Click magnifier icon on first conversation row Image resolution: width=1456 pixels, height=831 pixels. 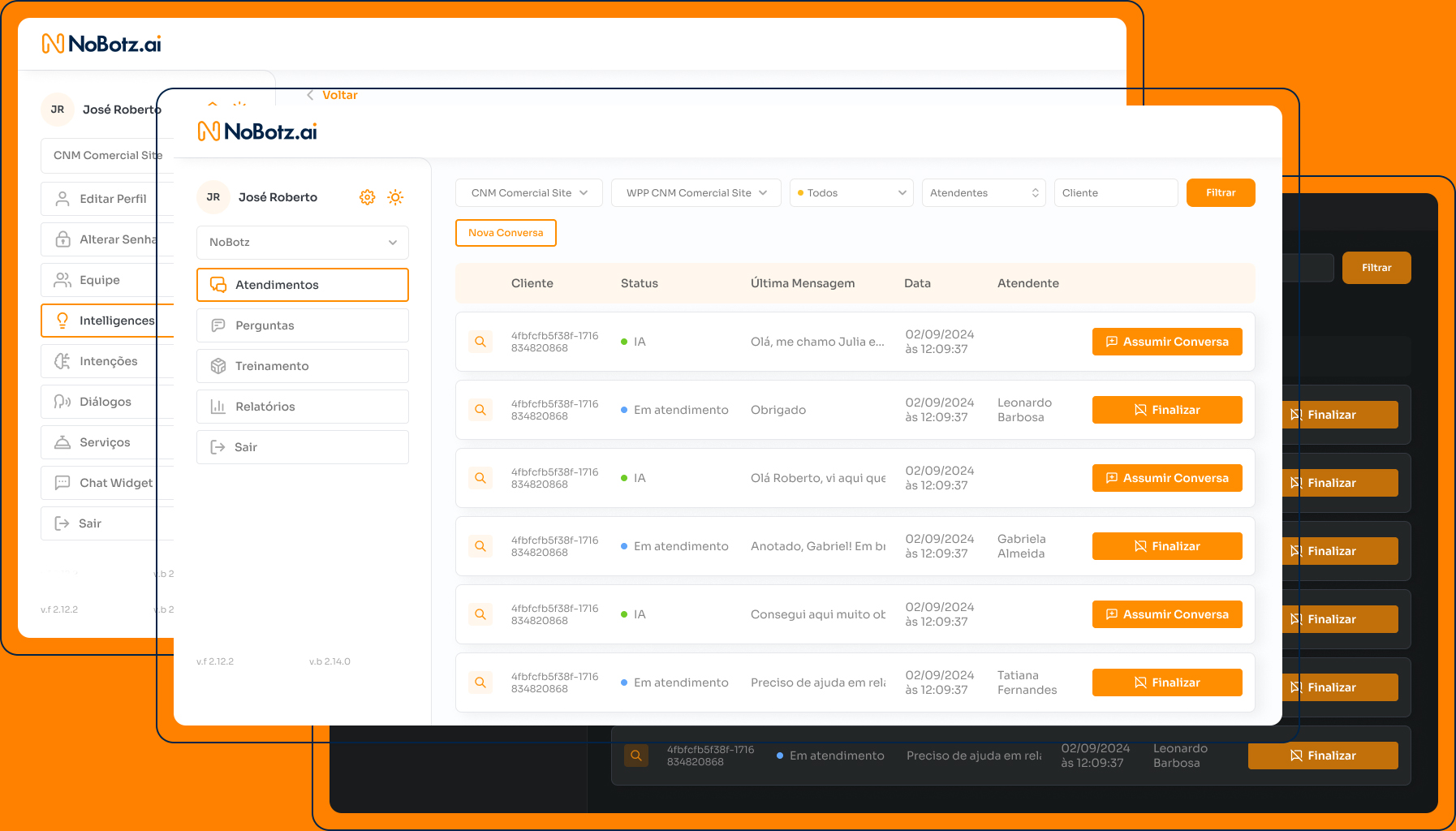480,342
